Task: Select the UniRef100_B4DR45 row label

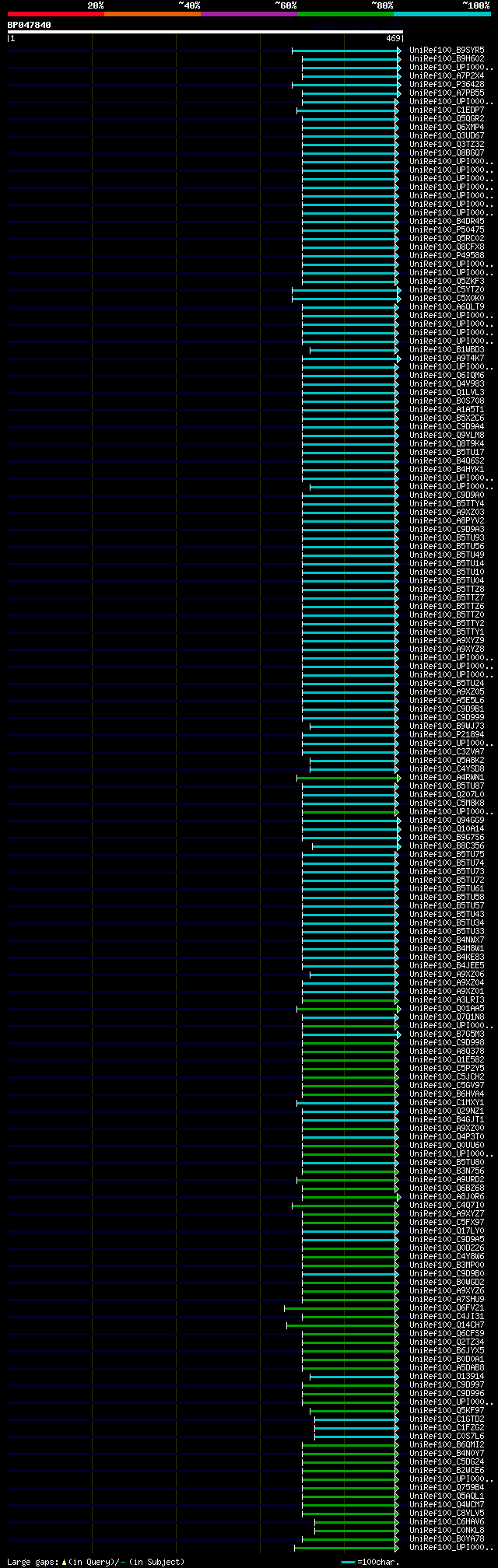Action: [x=447, y=221]
